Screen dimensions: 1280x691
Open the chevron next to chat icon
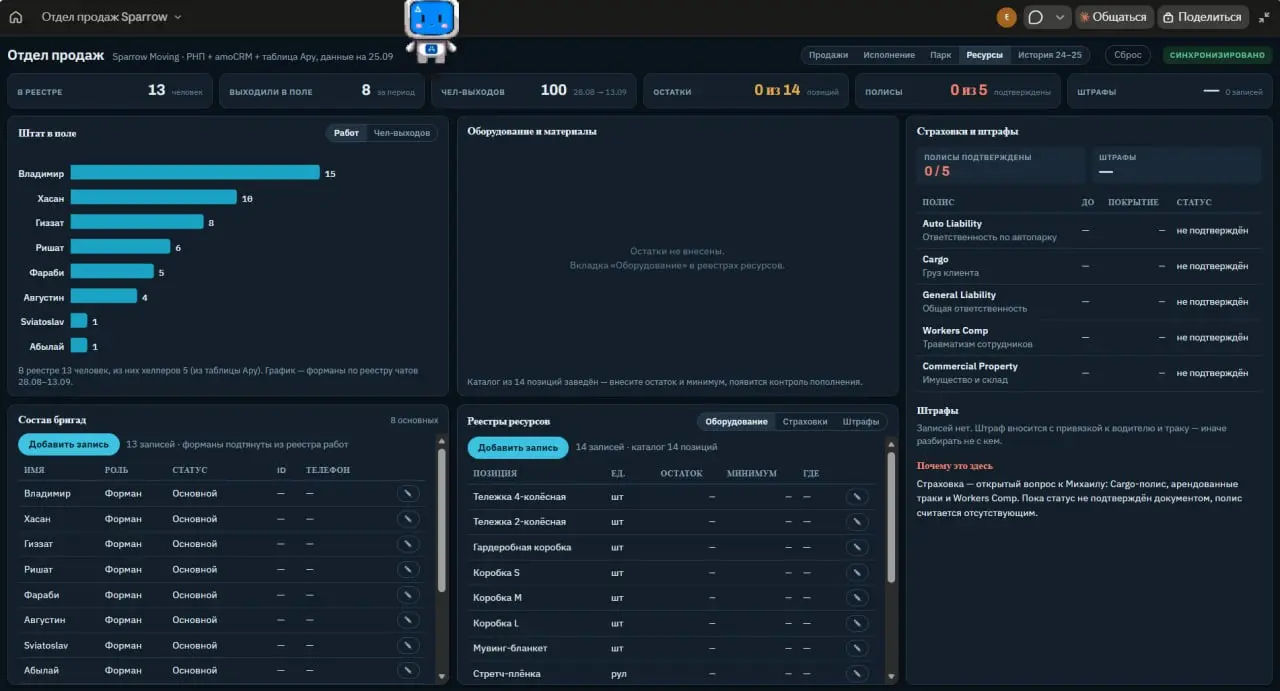[x=1060, y=17]
